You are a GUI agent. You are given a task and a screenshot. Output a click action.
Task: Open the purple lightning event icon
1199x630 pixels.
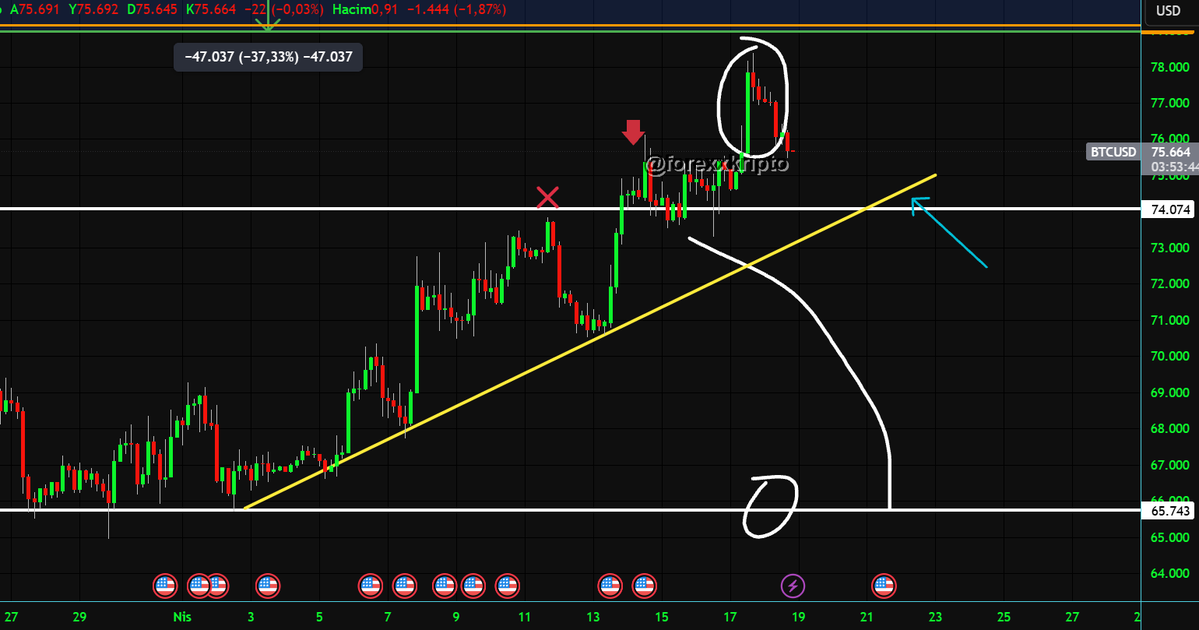(793, 586)
